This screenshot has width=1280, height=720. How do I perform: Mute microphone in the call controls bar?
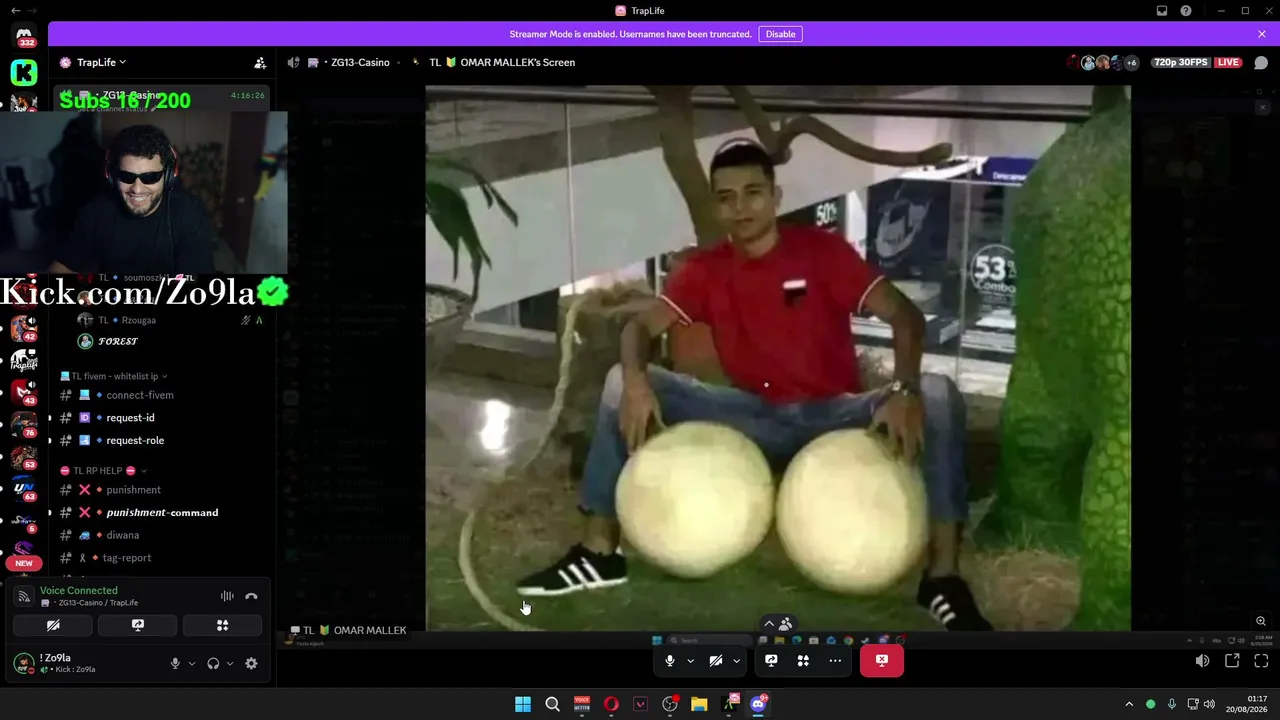[670, 661]
